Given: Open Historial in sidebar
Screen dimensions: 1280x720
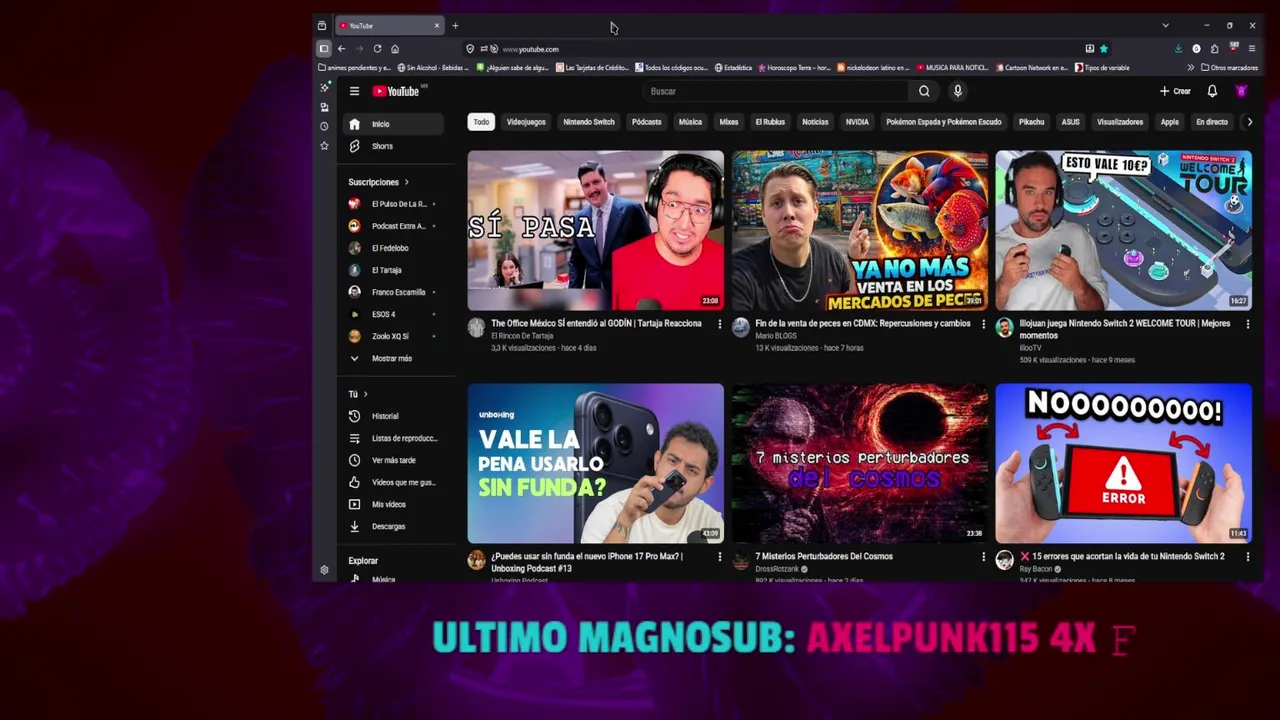Looking at the screenshot, I should coord(392,416).
